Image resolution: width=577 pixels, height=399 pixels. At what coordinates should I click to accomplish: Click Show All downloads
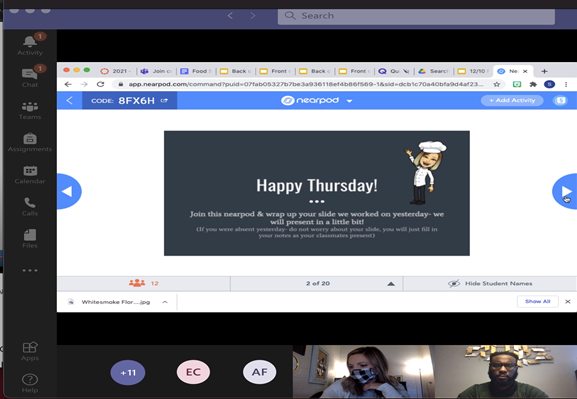tap(537, 301)
